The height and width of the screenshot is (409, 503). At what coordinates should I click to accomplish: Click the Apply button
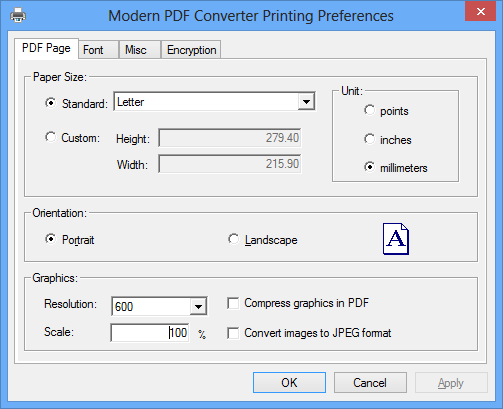[451, 383]
